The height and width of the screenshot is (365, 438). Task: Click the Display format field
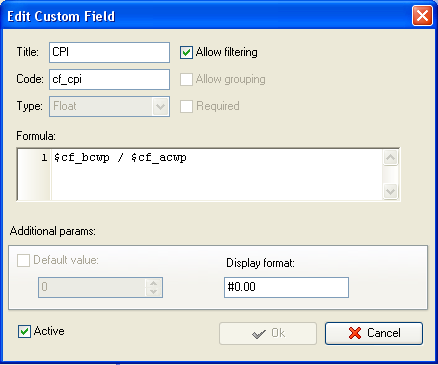coord(286,287)
